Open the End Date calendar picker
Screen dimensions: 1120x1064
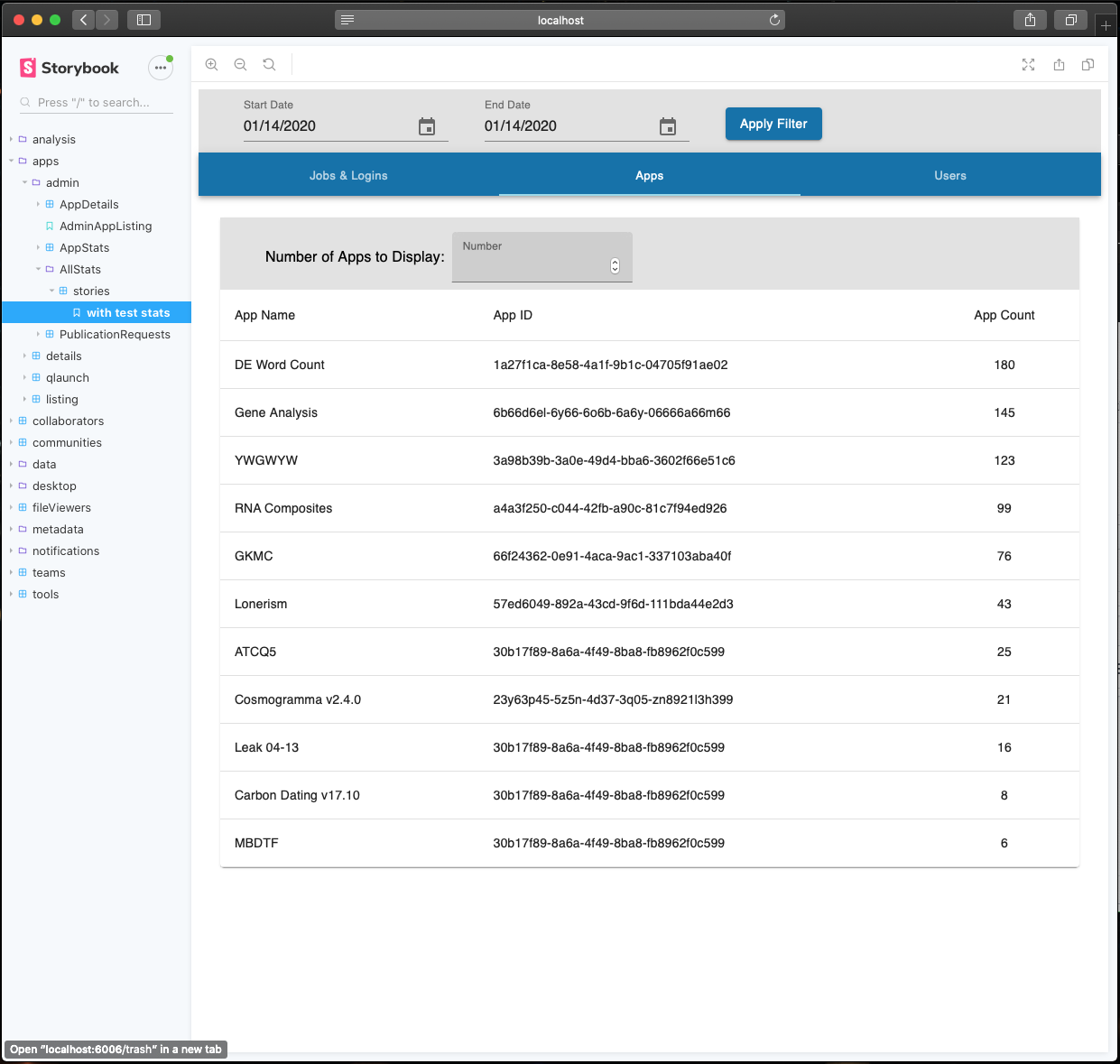[668, 127]
